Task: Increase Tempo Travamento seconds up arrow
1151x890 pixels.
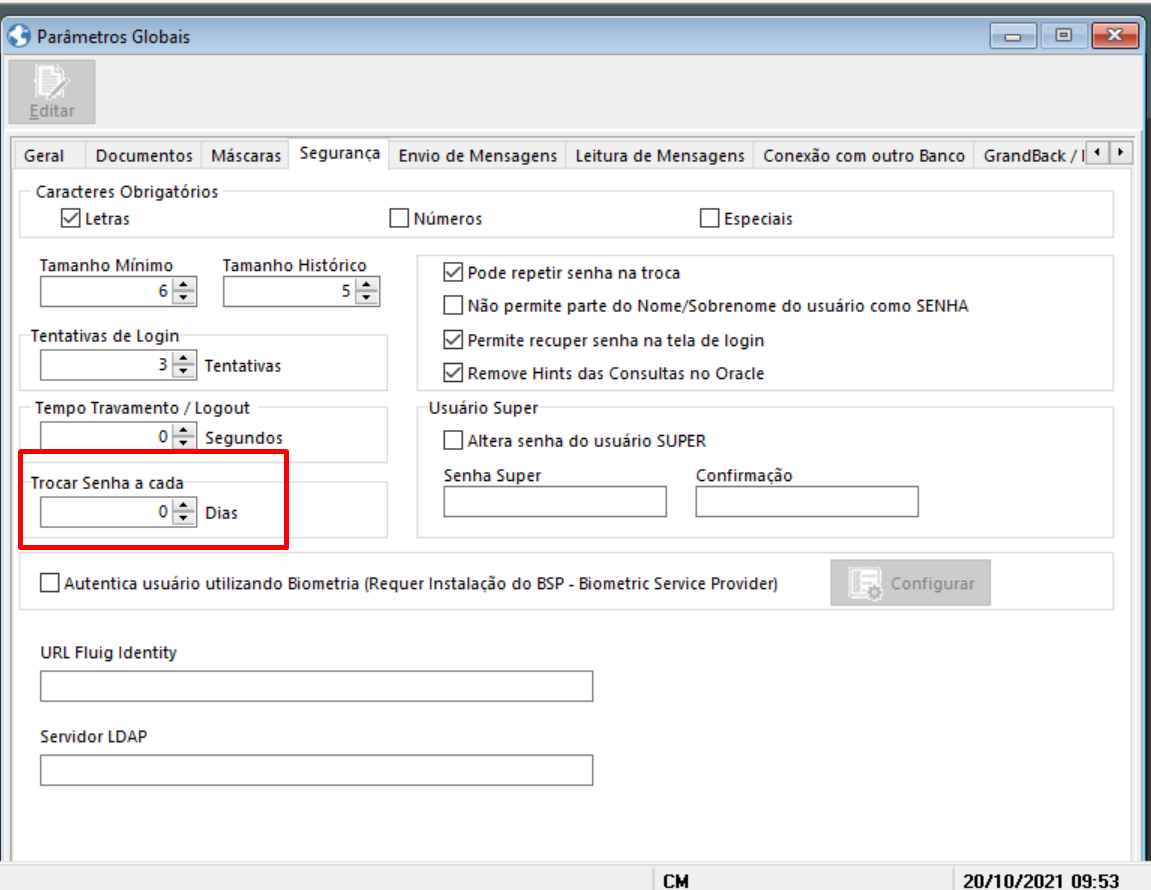Action: point(184,430)
